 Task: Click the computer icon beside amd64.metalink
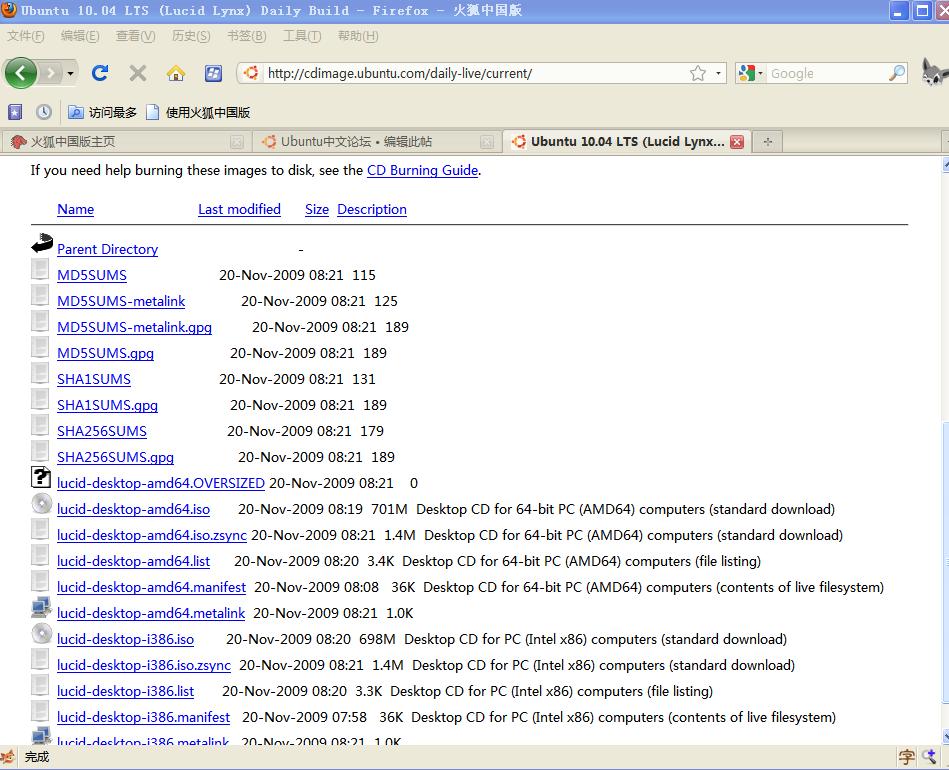(41, 607)
